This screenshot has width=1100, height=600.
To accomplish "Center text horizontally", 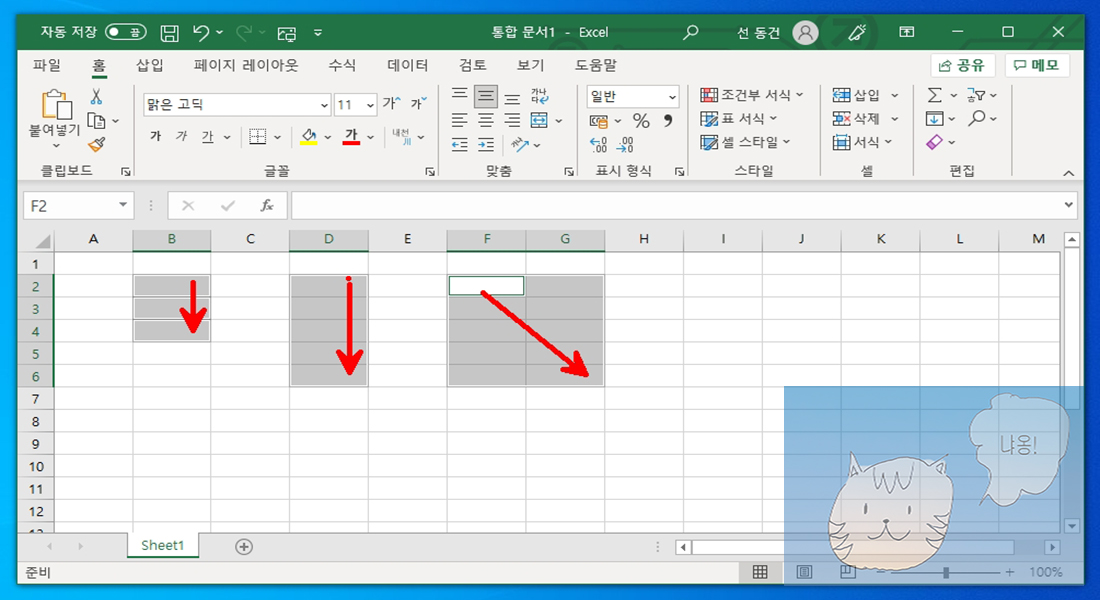I will tap(485, 121).
